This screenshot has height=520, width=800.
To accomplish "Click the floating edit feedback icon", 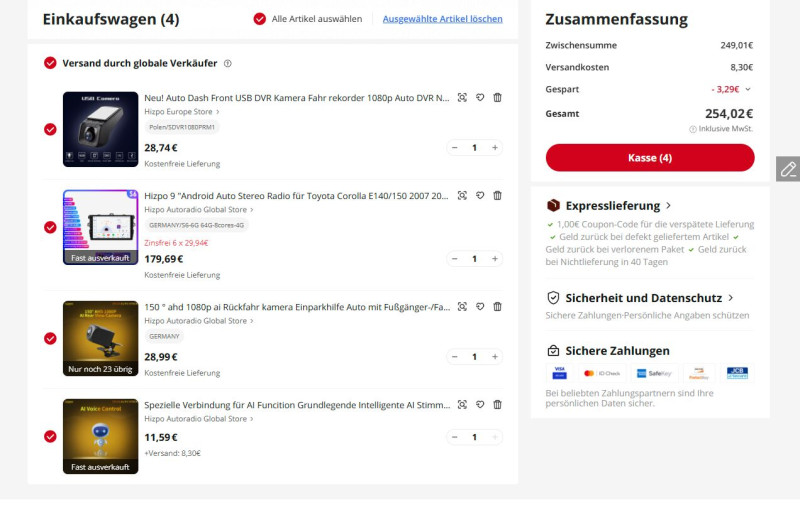I will point(788,169).
